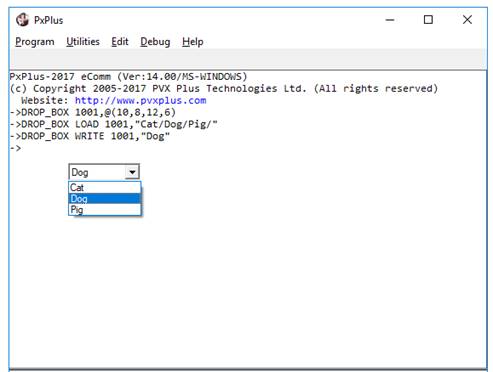Open the Utilities menu
This screenshot has height=372, width=493.
pyautogui.click(x=83, y=42)
